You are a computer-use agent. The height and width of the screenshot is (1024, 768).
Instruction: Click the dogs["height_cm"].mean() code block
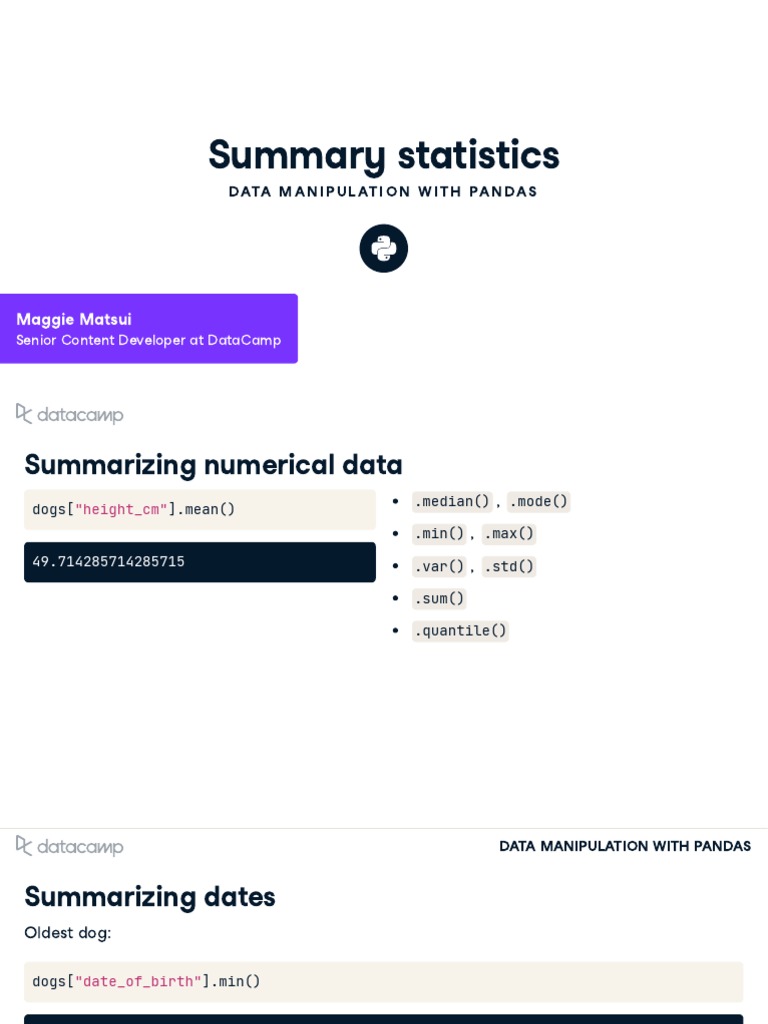pyautogui.click(x=199, y=509)
